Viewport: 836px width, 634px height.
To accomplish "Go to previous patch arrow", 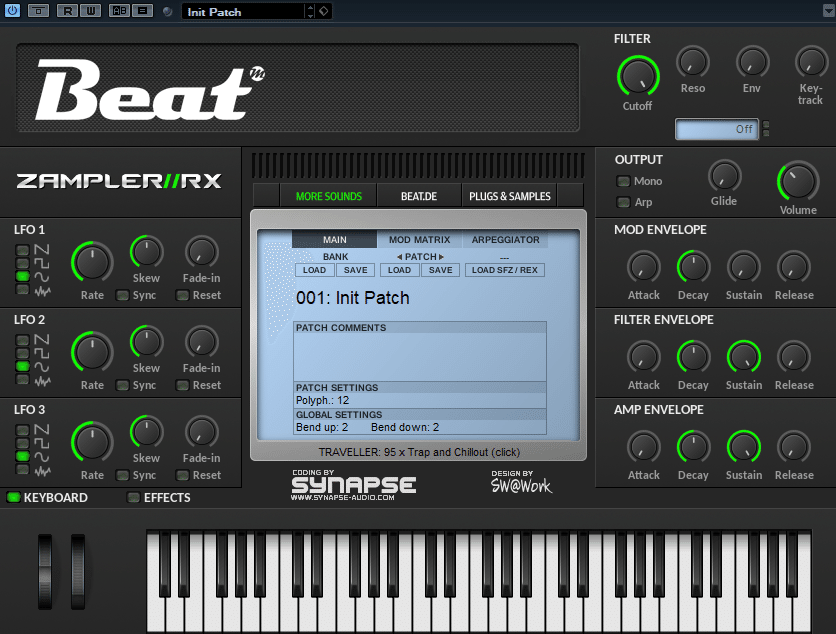I will (x=399, y=257).
